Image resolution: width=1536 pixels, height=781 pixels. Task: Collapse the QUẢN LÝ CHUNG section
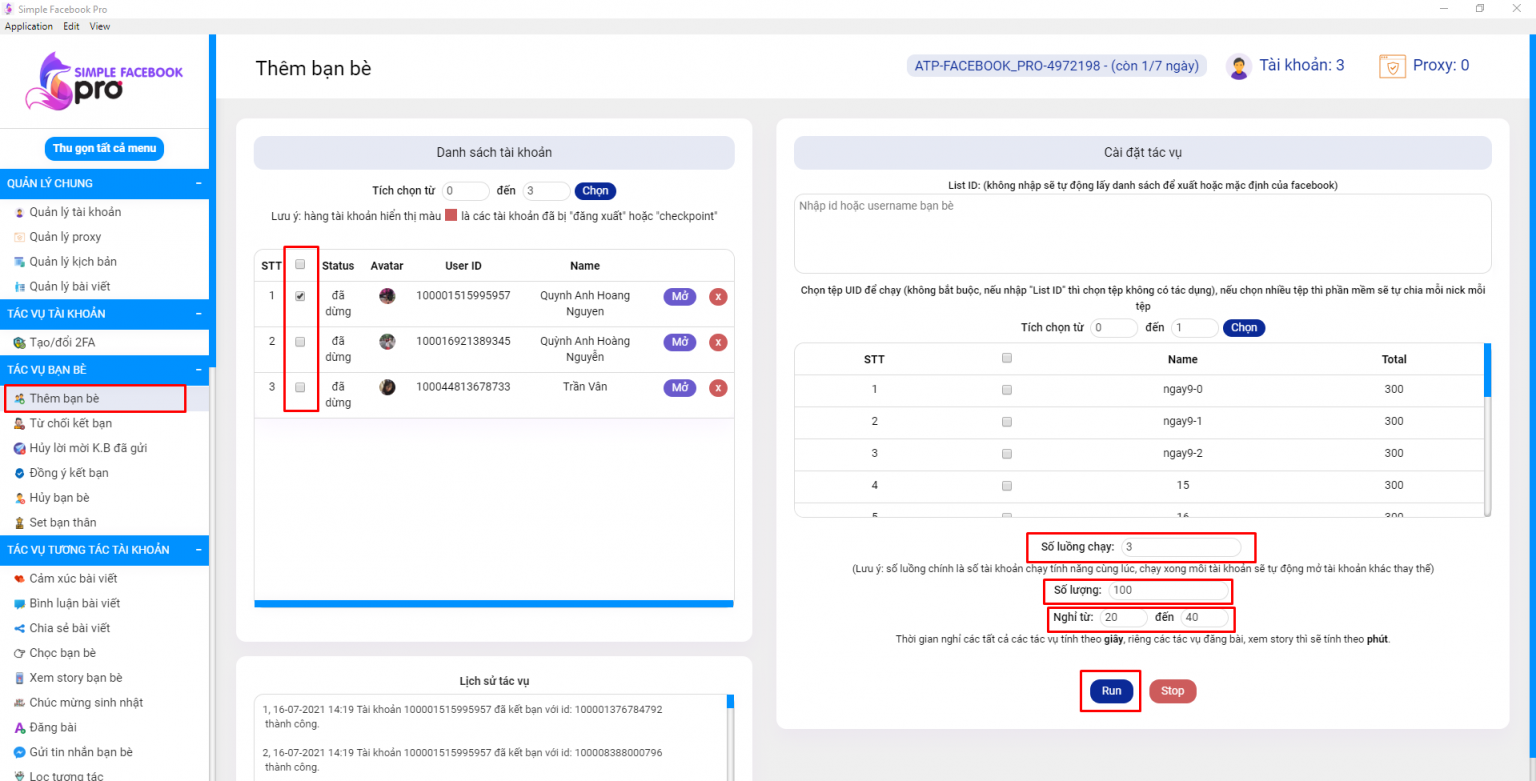[199, 182]
